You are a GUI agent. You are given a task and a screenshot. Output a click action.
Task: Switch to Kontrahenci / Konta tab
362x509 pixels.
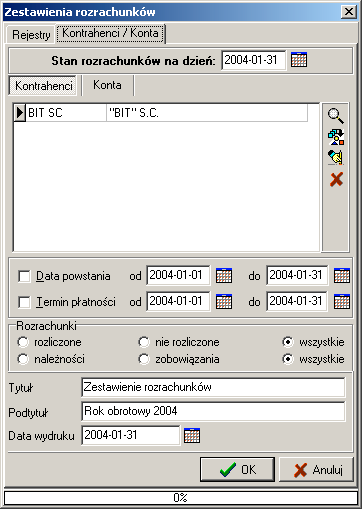point(110,33)
